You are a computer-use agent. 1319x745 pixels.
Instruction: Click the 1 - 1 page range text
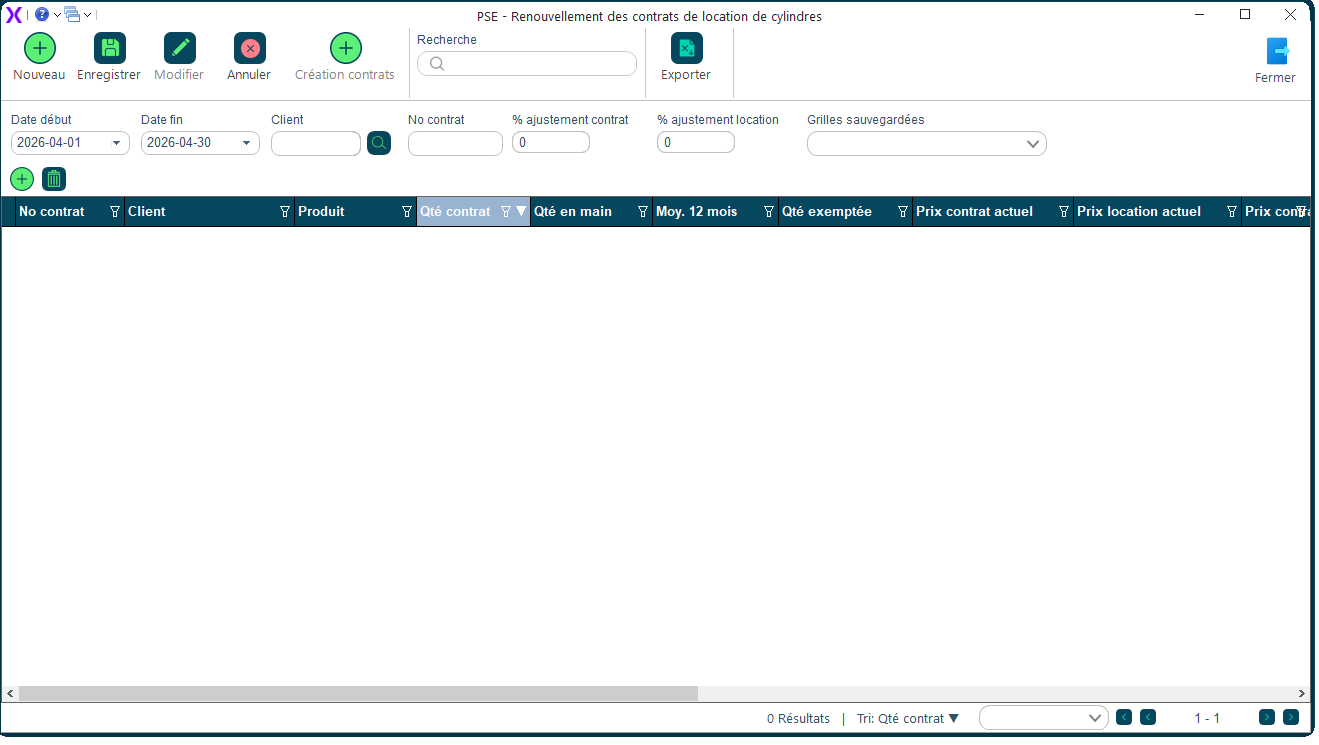coord(1207,718)
